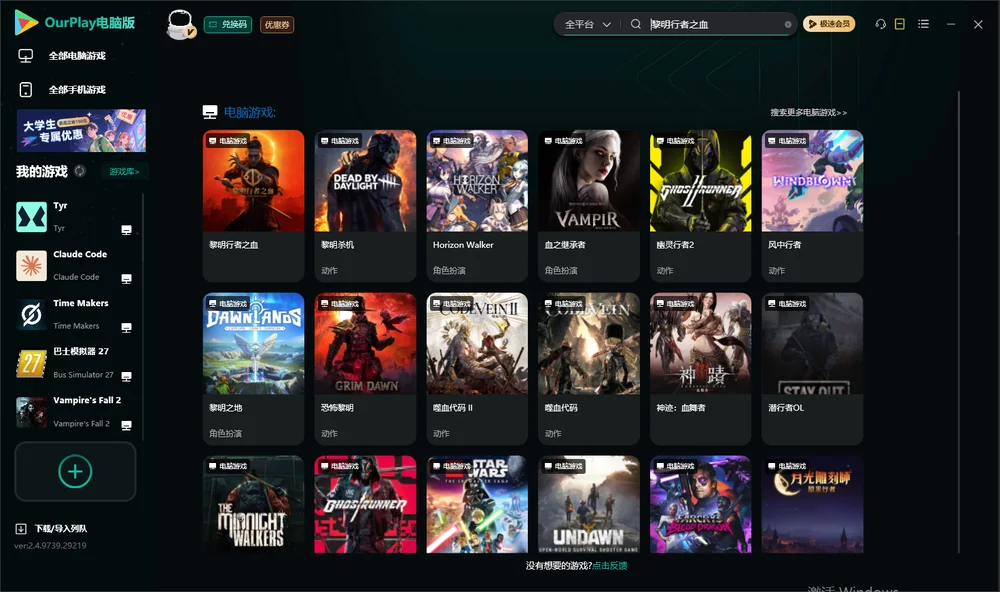The image size is (1000, 592).
Task: Open 下载/导入列队 queue
Action: tap(61, 529)
